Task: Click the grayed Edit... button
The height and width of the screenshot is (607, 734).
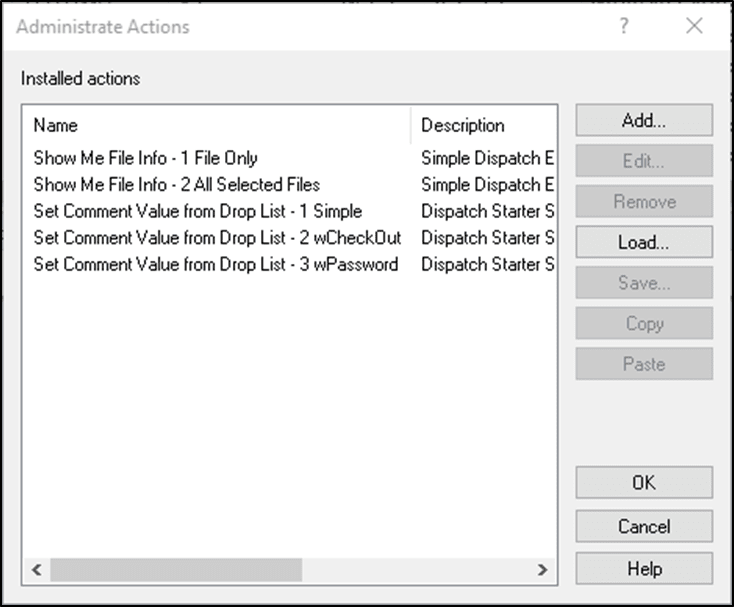Action: (x=644, y=161)
